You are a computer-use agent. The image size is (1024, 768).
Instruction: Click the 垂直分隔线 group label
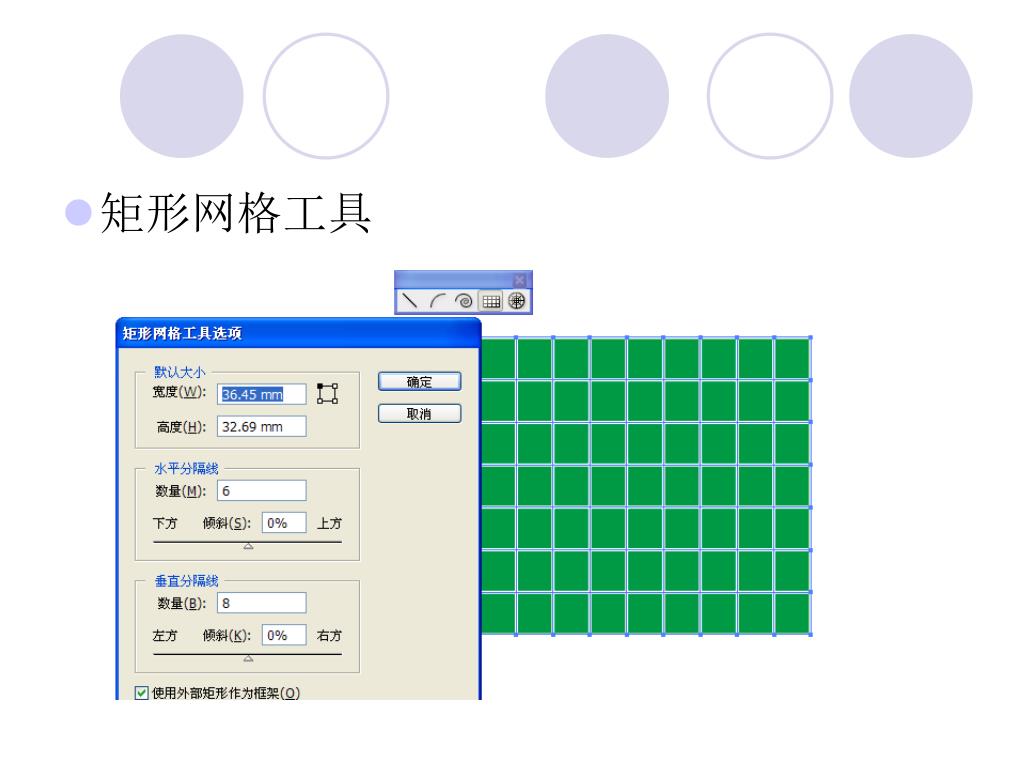186,581
